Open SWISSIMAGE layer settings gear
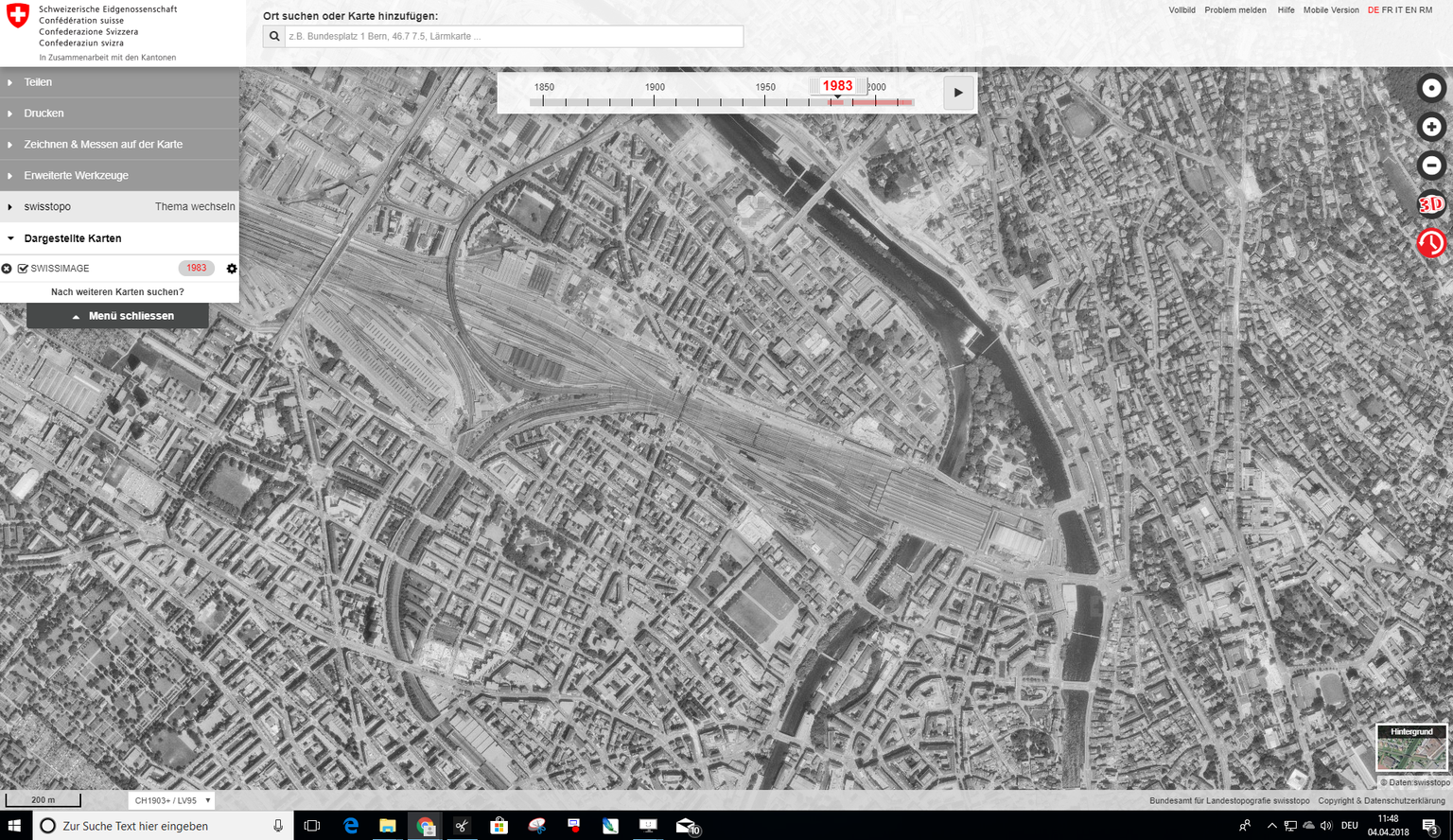Screen dimensions: 1453x840 coord(232,269)
